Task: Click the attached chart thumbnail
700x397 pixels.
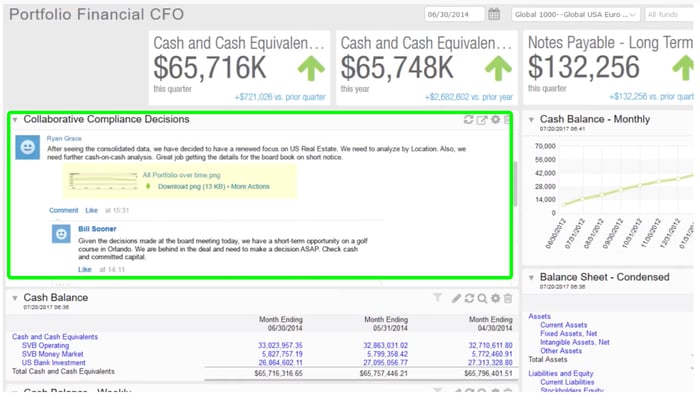Action: 103,181
